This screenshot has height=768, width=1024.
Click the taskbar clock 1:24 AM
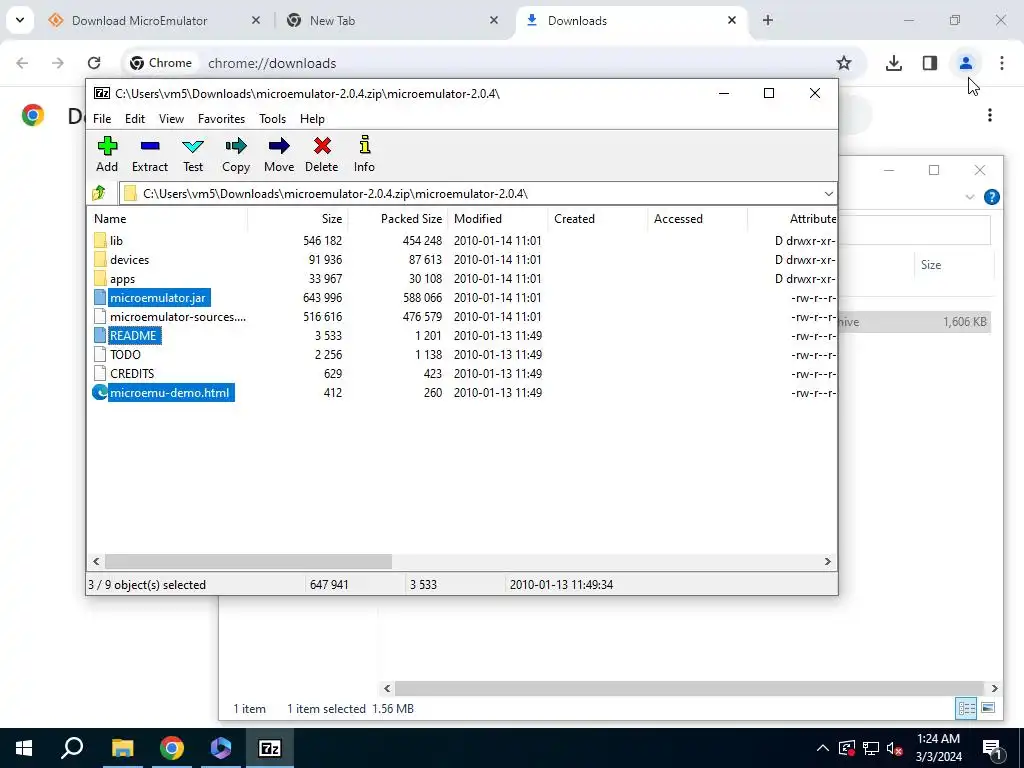[938, 739]
